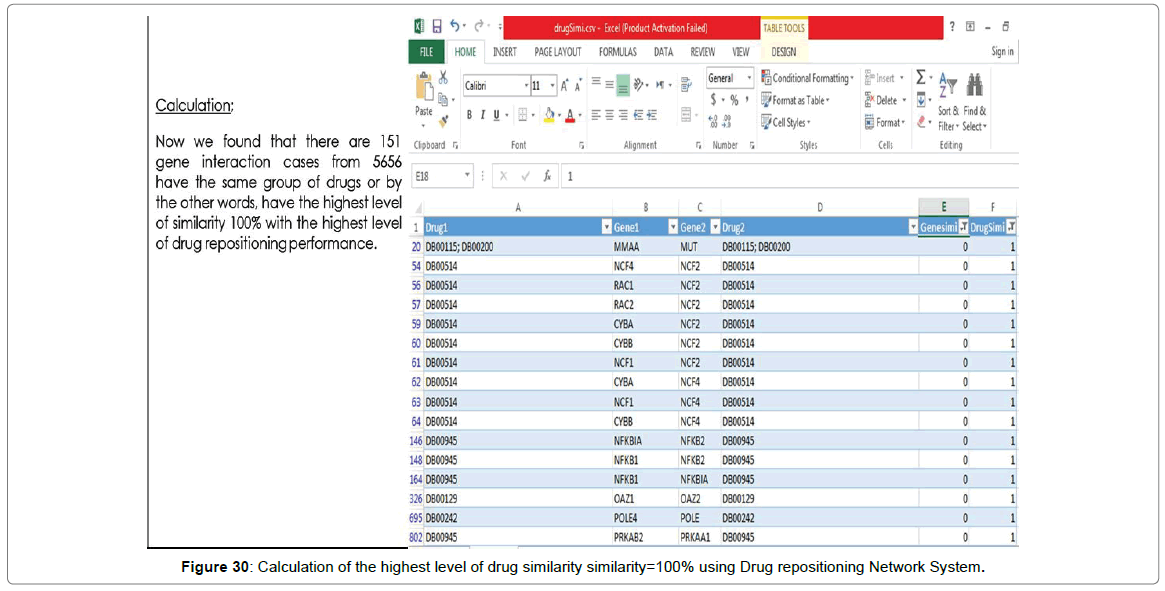Open the Drug1 column filter dropdown

604,227
